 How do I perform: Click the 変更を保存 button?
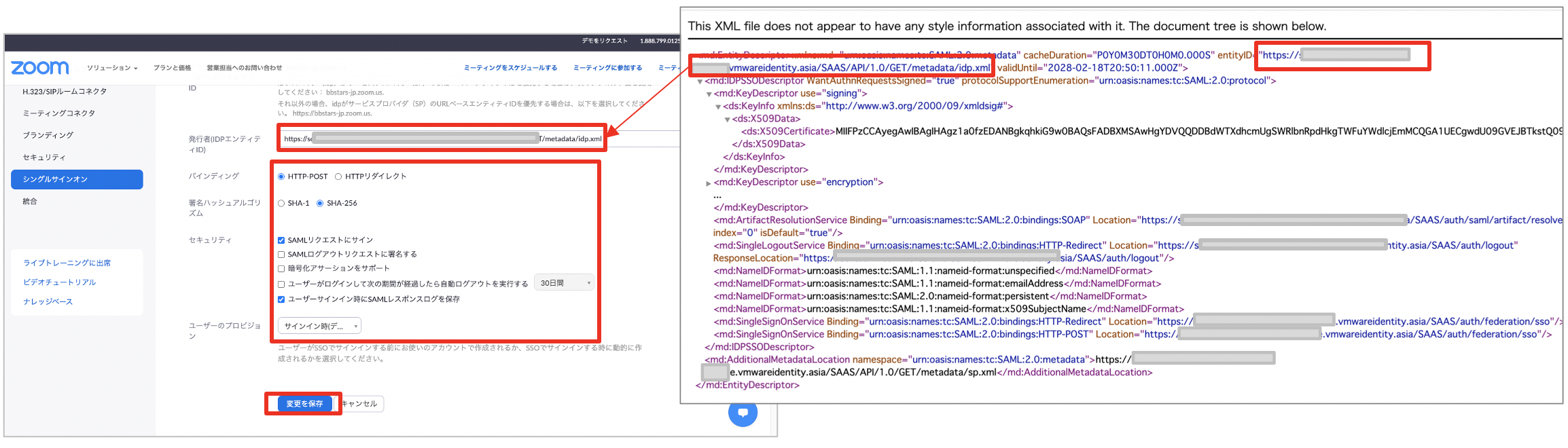[x=304, y=404]
